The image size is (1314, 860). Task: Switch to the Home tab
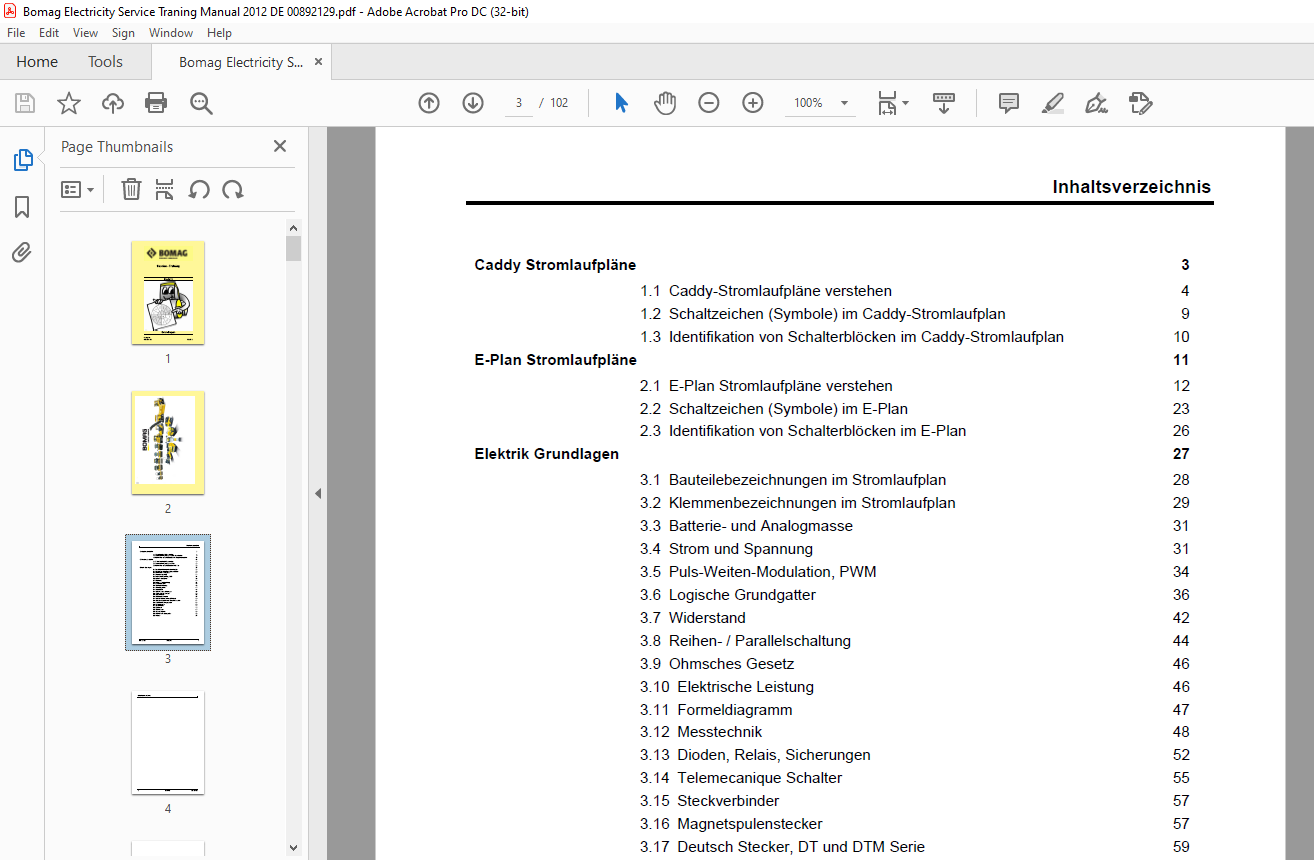pos(37,61)
